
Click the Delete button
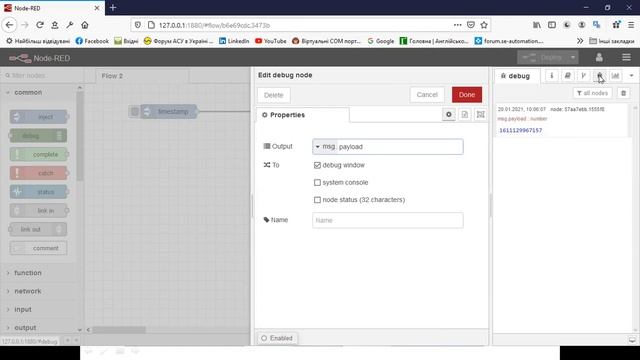(273, 95)
